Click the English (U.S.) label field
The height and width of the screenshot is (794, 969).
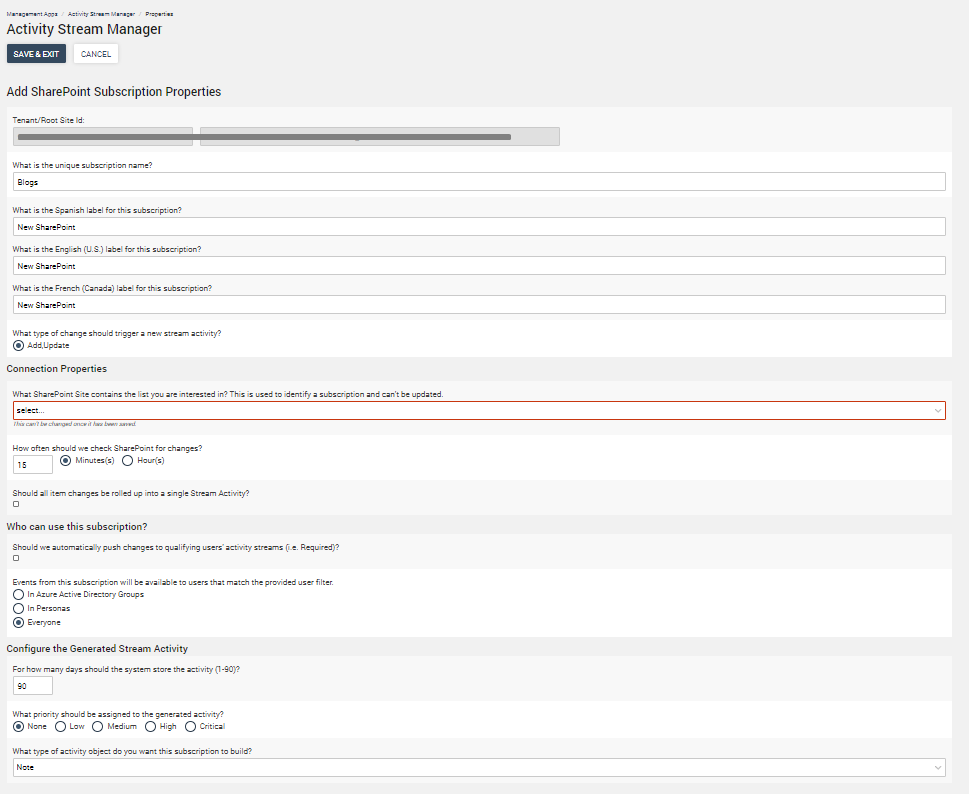479,266
